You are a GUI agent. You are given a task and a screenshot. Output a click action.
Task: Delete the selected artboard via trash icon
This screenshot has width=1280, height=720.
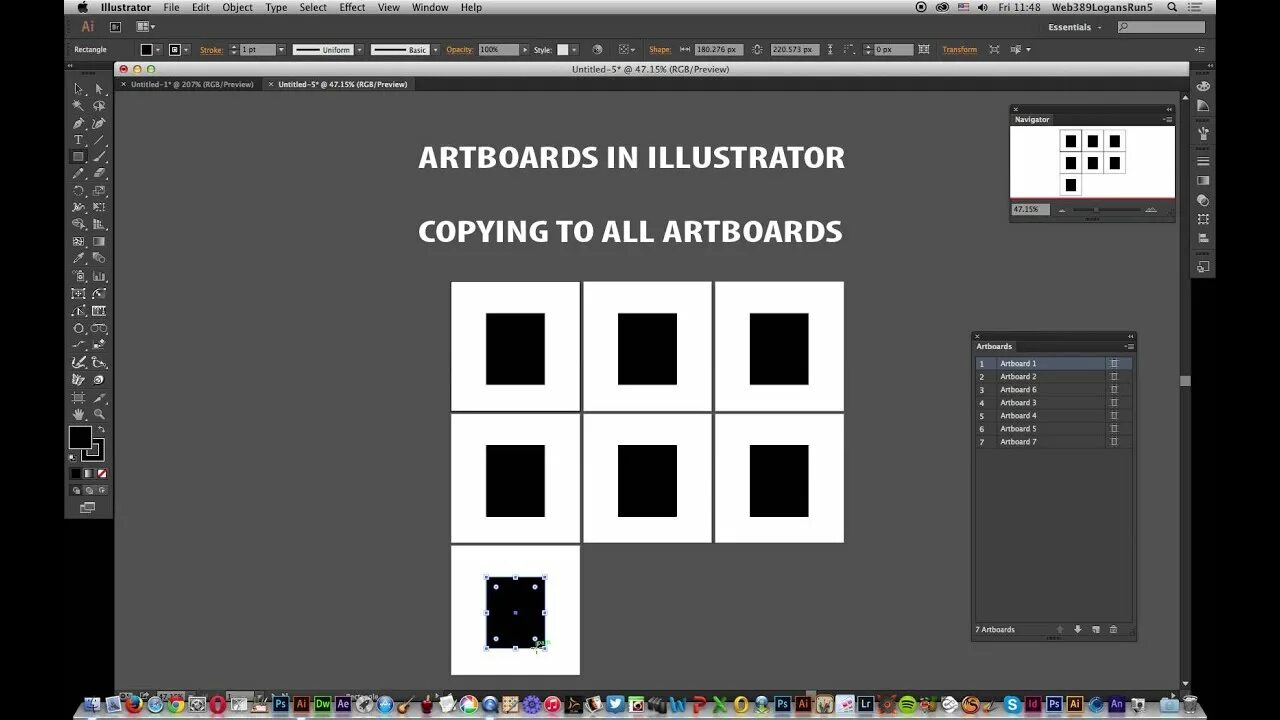click(x=1113, y=630)
